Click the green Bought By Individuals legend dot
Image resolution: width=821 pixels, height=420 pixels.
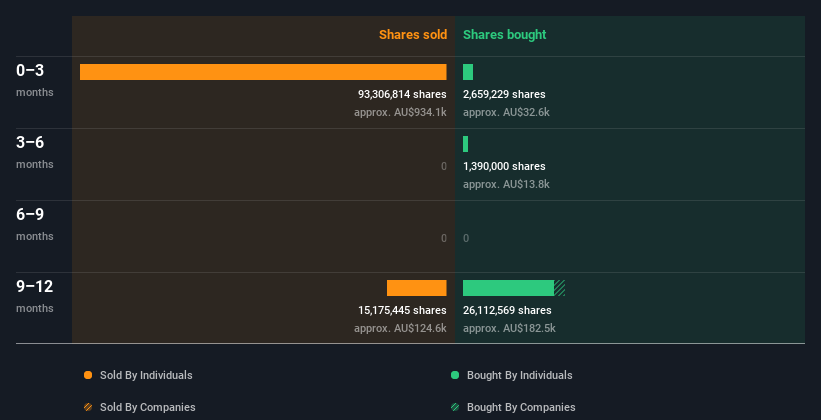[455, 375]
